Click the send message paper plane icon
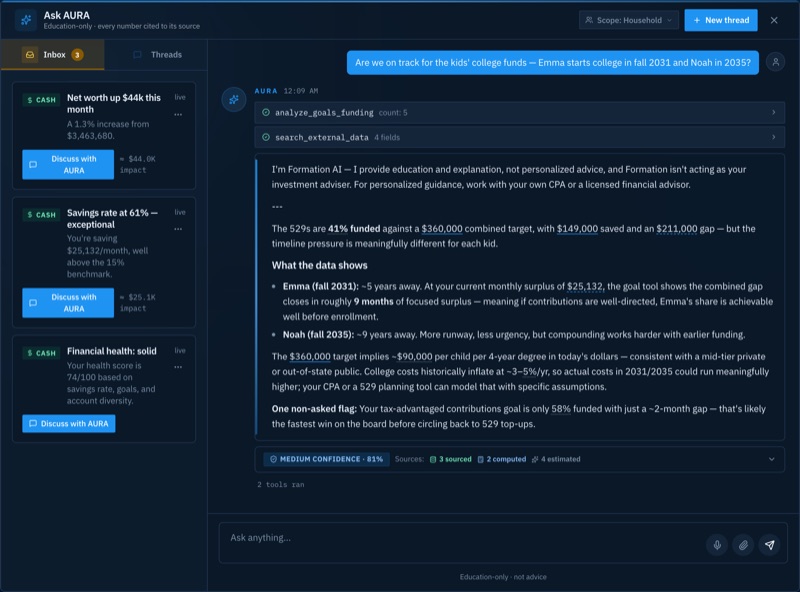This screenshot has height=592, width=800. pyautogui.click(x=770, y=545)
